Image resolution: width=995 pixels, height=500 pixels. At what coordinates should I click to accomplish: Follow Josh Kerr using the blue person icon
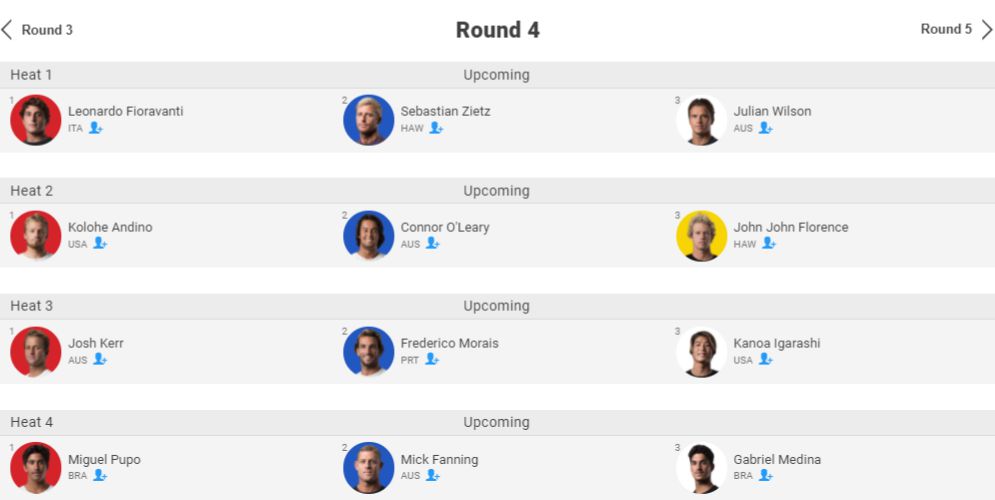pos(100,359)
